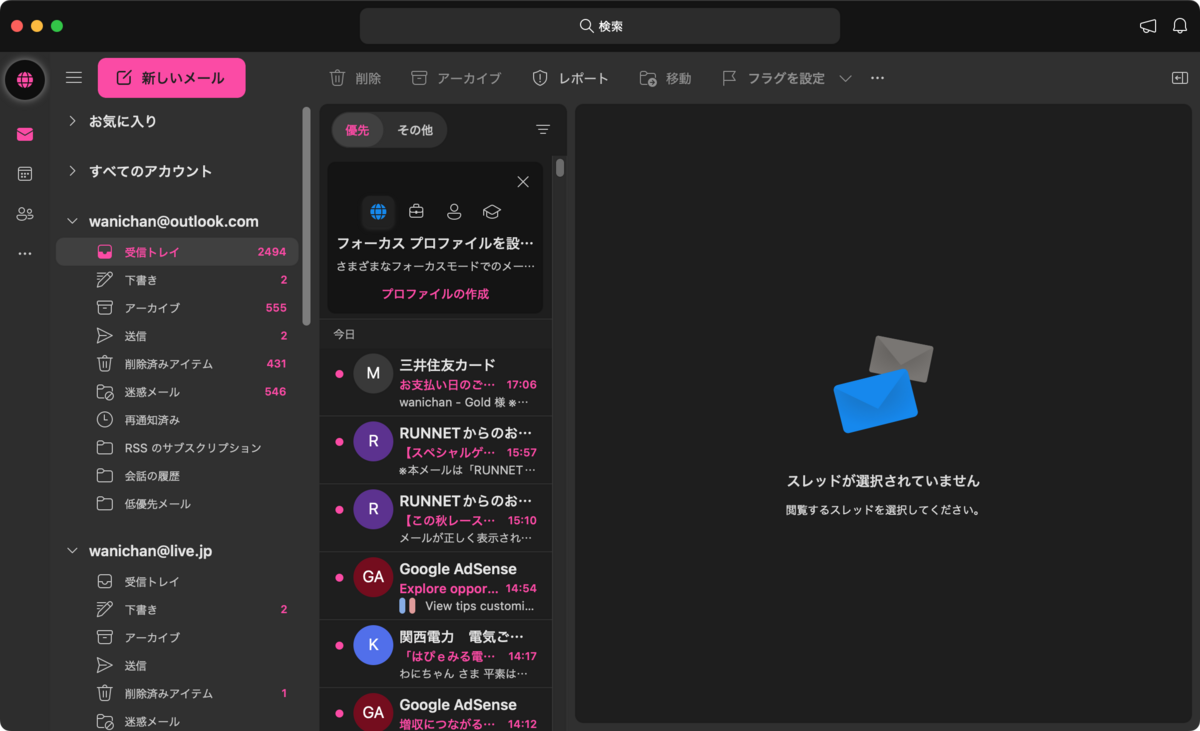Click the search field 検索
Screen dimensions: 1200x731
[600, 26]
